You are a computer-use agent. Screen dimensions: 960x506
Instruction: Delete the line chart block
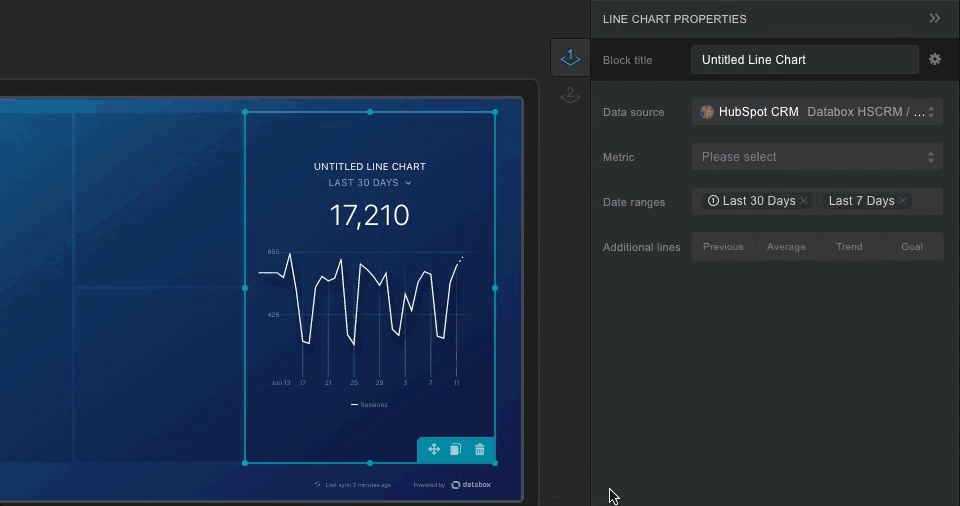pos(479,450)
